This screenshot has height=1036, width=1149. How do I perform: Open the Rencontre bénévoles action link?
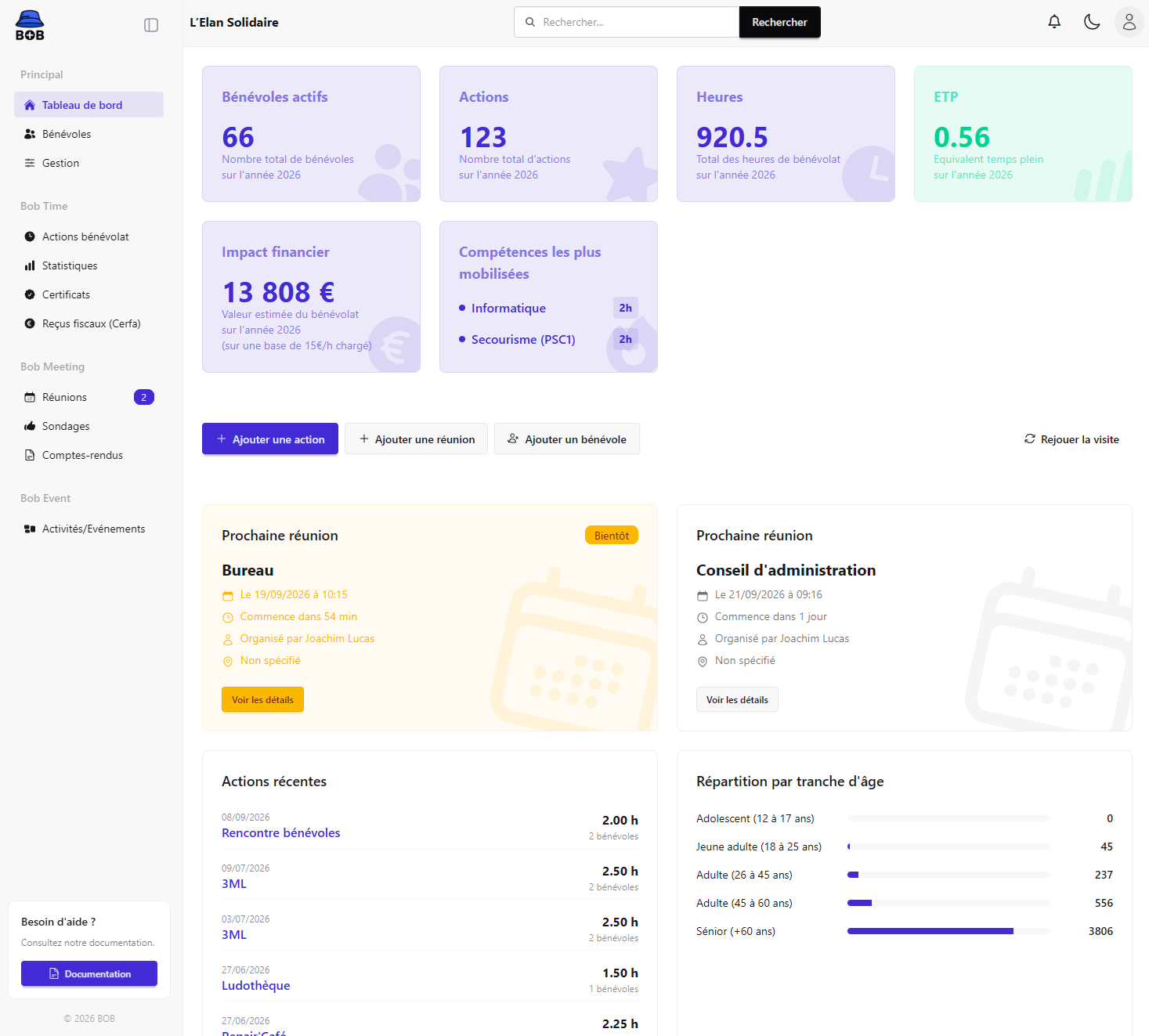281,832
